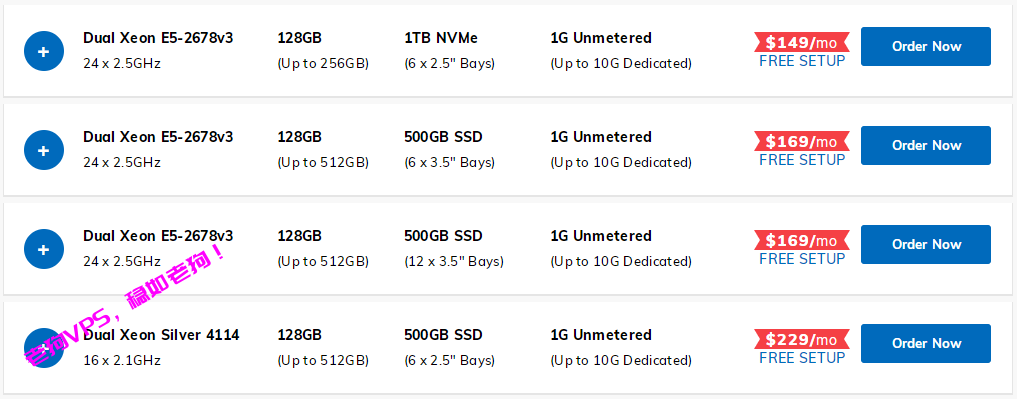The image size is (1017, 399).
Task: Select the Dual Xeon Silver 4114 title
Action: [162, 335]
